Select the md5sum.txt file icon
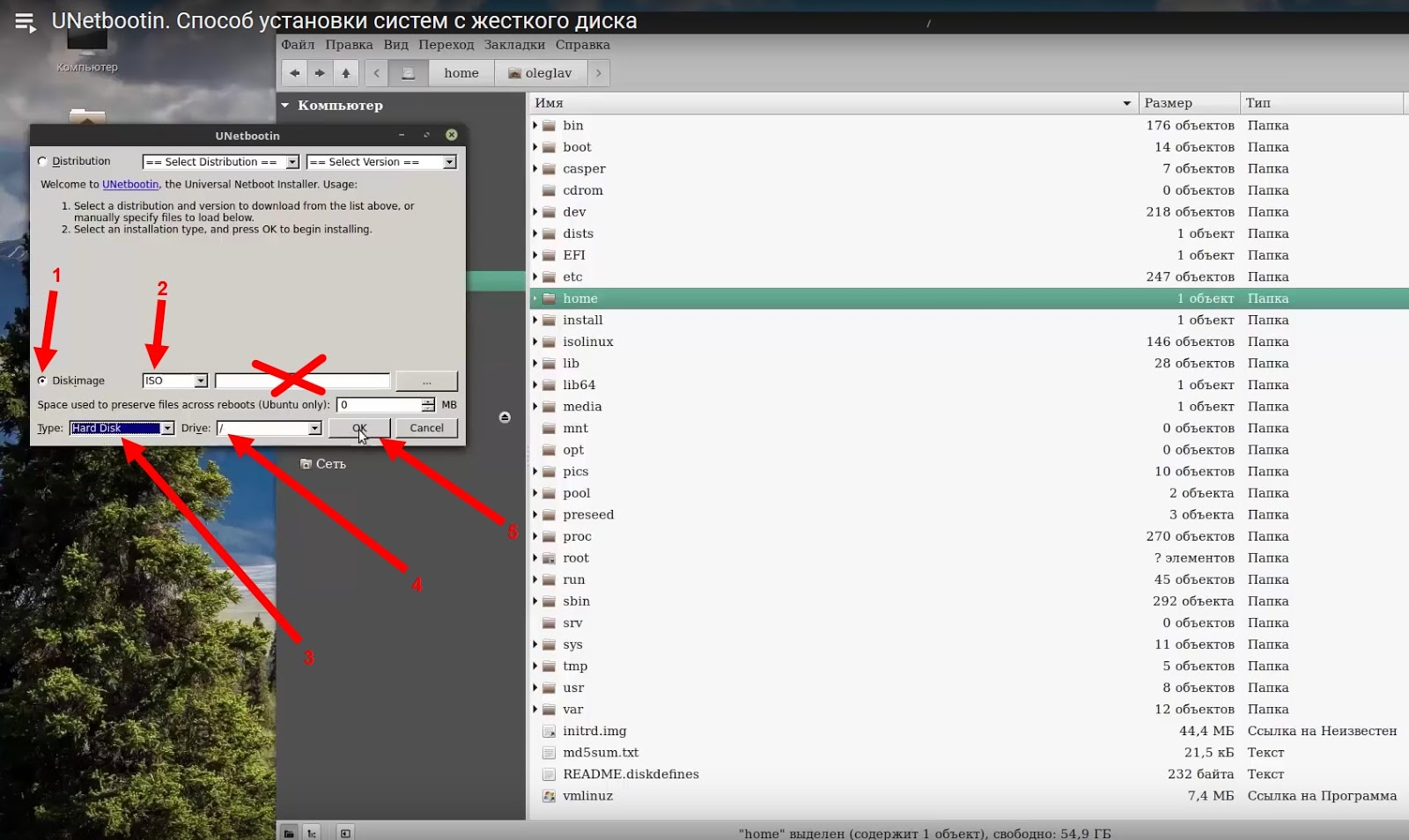This screenshot has height=840, width=1409. pos(549,753)
